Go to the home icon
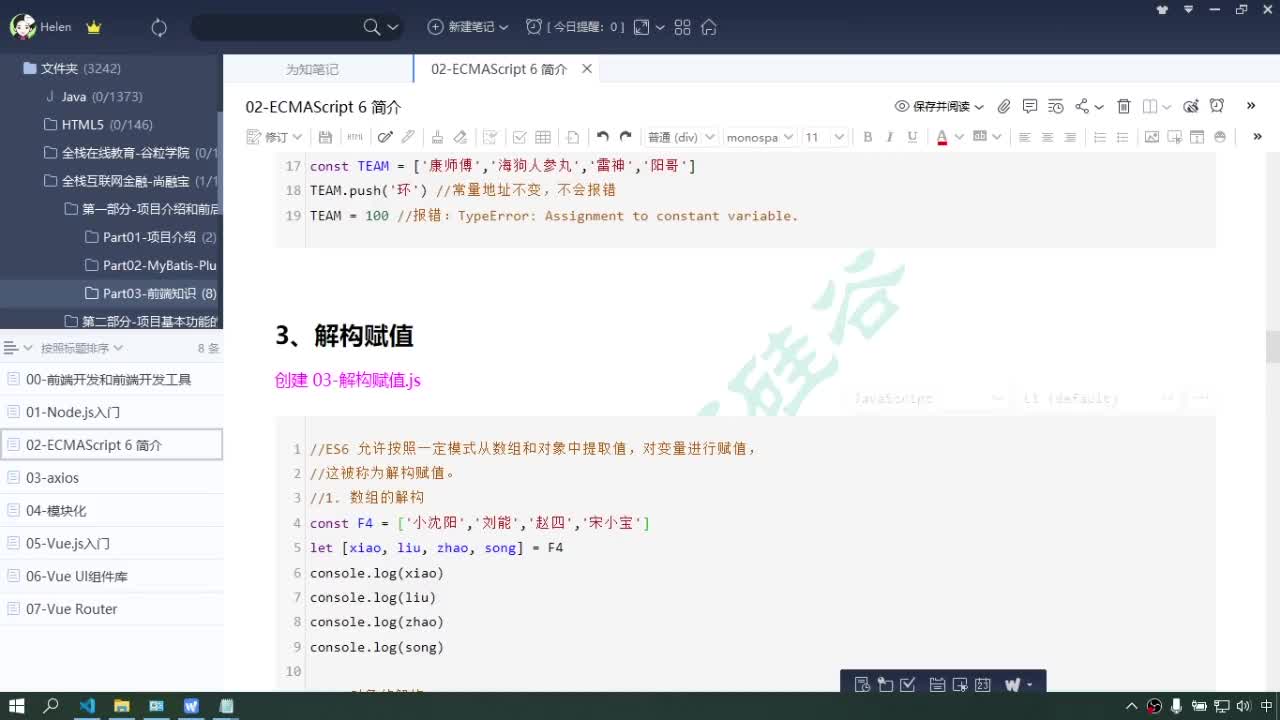The height and width of the screenshot is (720, 1280). [x=709, y=27]
